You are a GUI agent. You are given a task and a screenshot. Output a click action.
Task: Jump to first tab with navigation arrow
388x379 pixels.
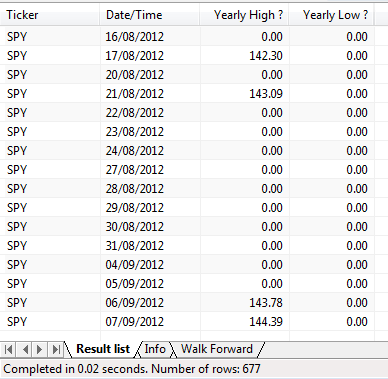(x=9, y=349)
